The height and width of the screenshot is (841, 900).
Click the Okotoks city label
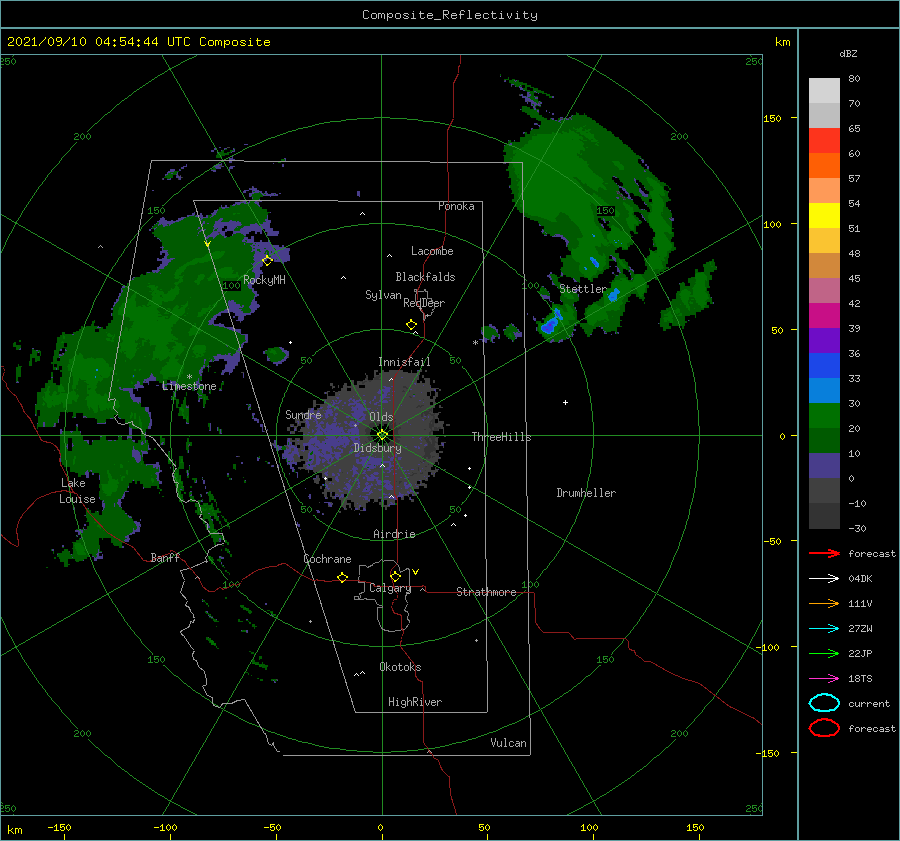(x=400, y=667)
